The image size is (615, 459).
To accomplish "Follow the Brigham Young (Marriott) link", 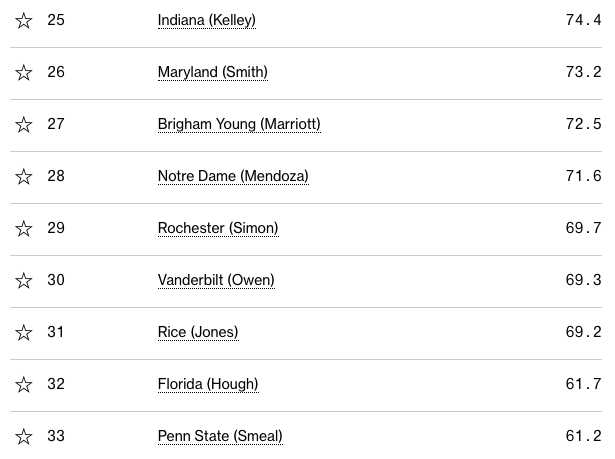I will click(x=239, y=125).
